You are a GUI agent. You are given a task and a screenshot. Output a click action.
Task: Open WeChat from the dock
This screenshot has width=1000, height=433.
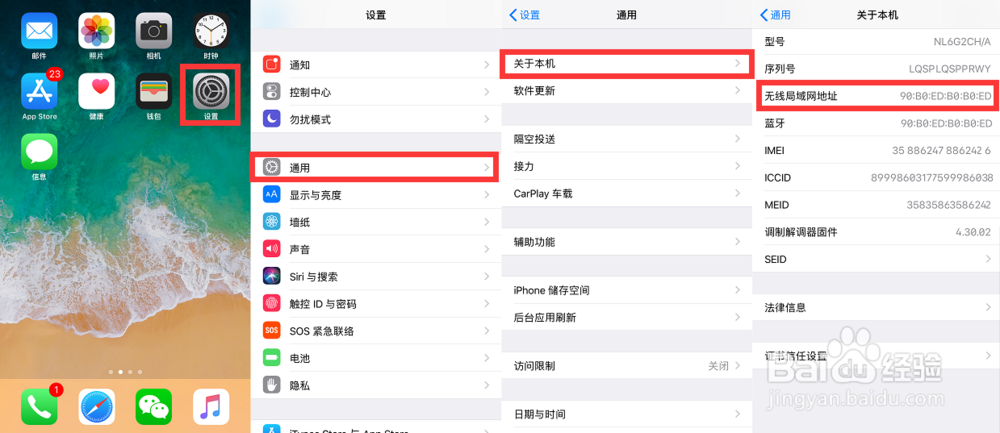coord(153,406)
